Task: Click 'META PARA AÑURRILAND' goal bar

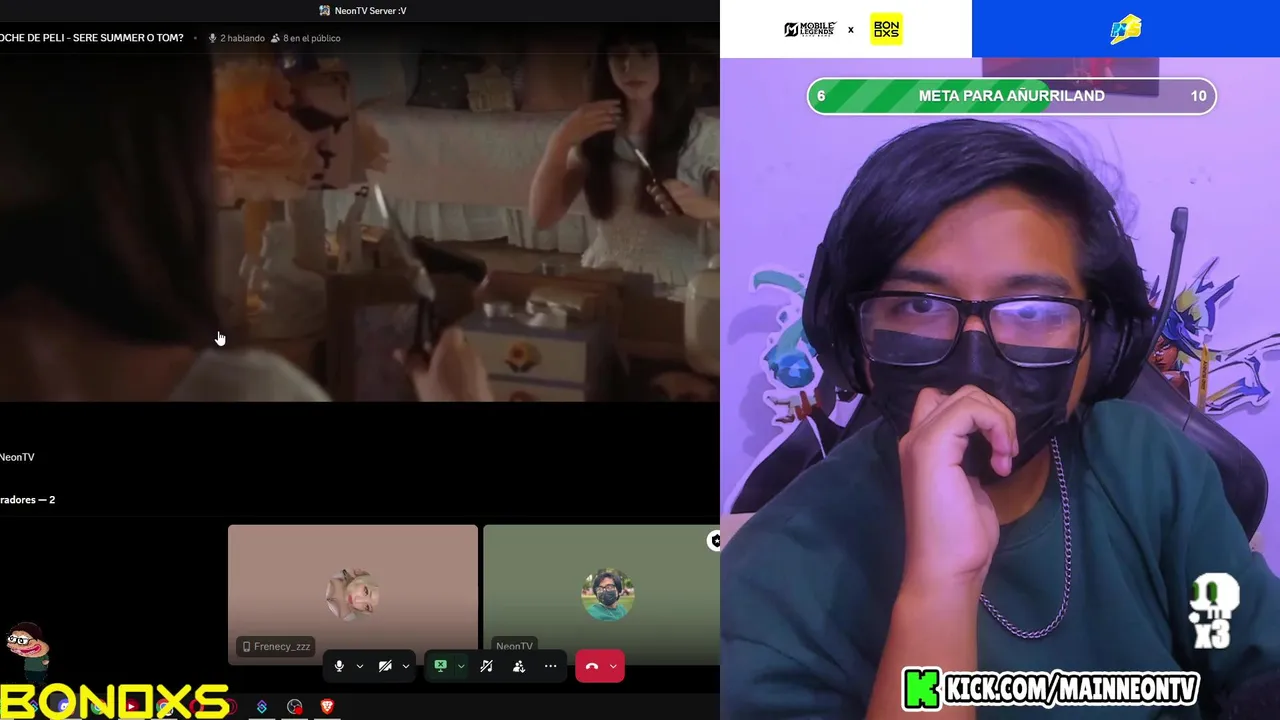Action: [1011, 96]
